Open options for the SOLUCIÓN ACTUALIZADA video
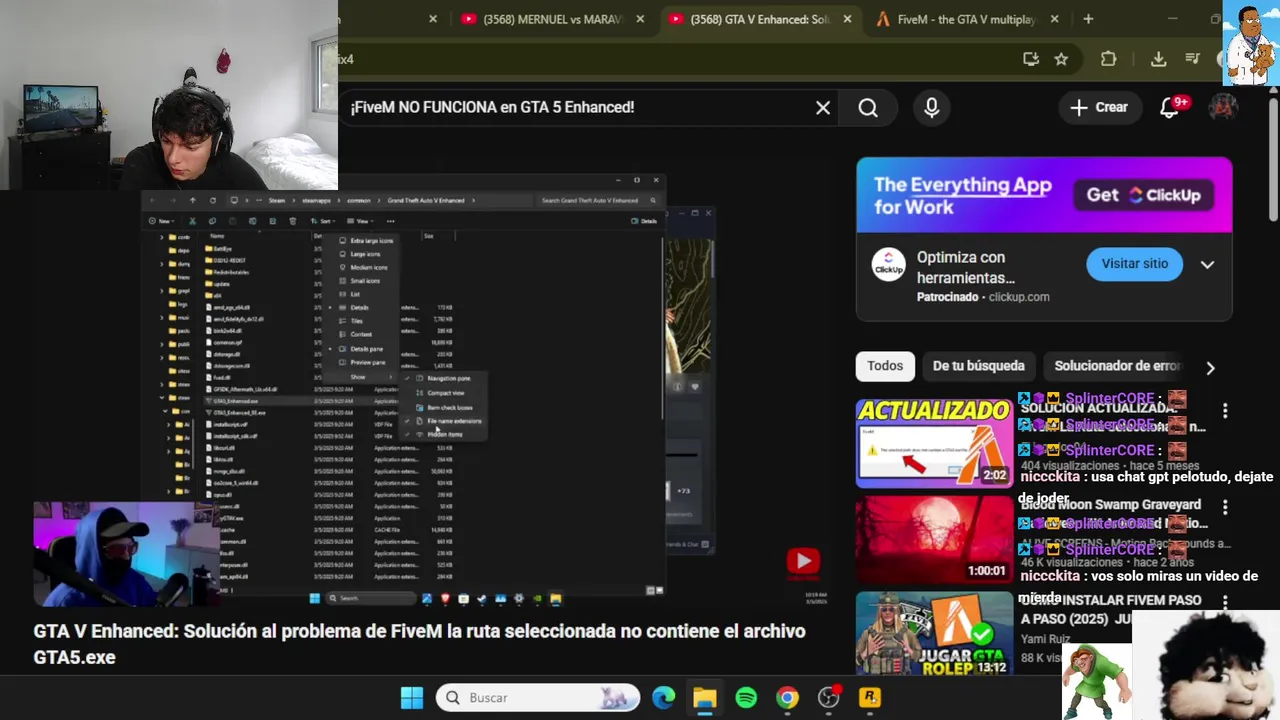 click(1225, 411)
